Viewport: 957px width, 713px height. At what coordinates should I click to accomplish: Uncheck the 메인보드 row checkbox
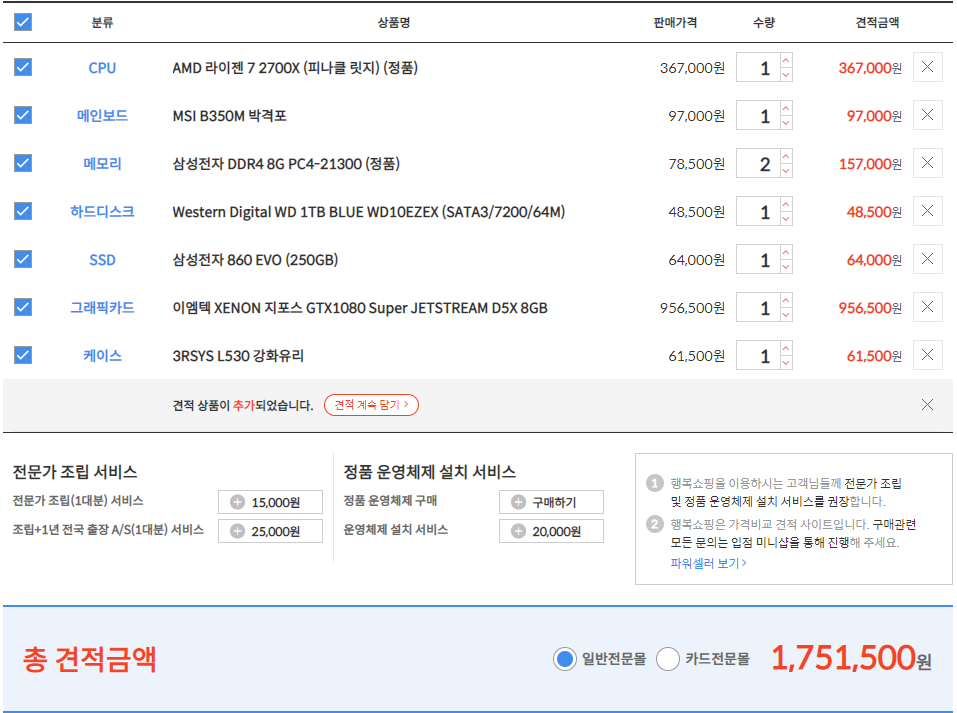[23, 115]
